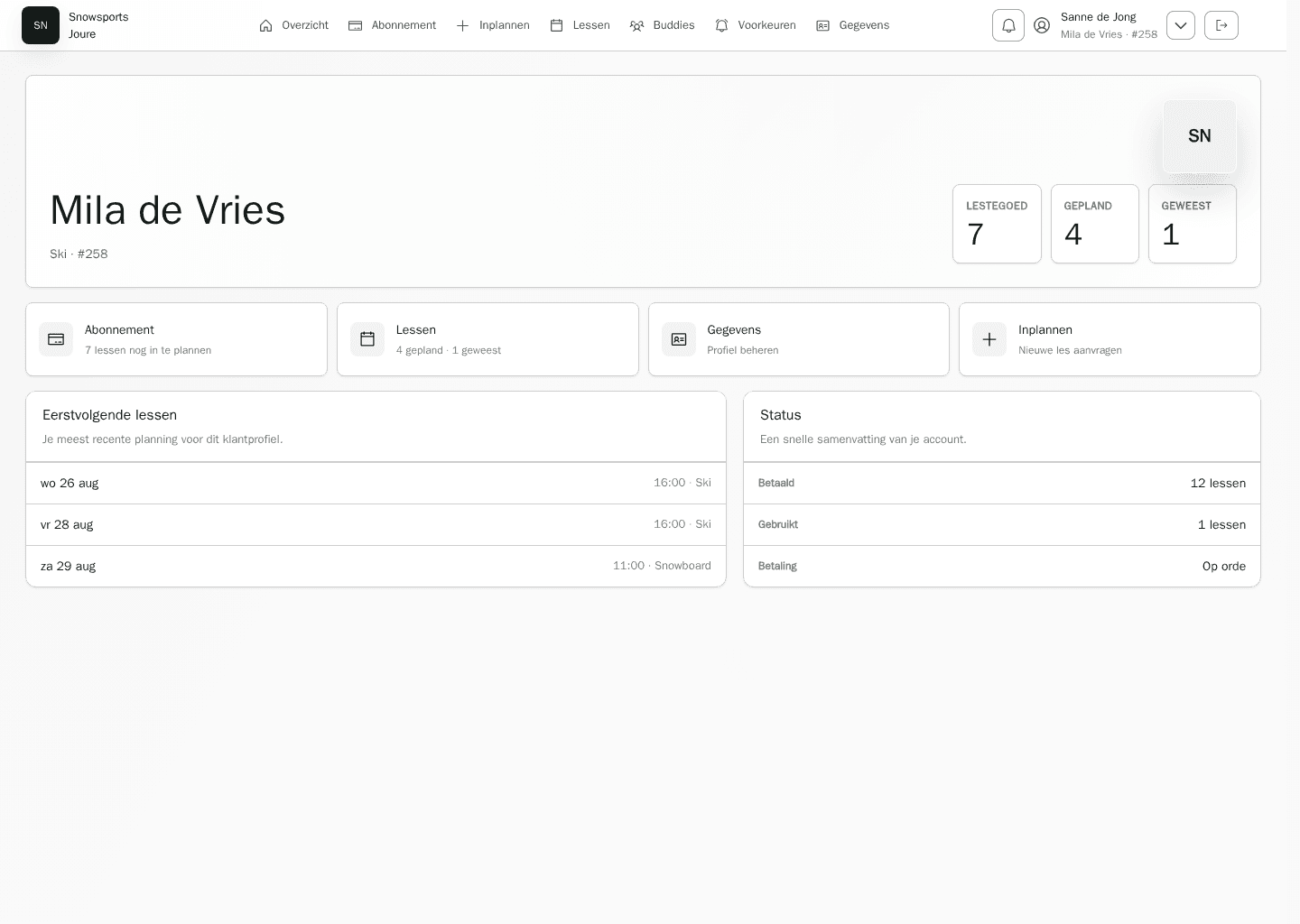Open the za 29 aug Snowboard lesson
Screen dimensions: 1300x924
376,566
